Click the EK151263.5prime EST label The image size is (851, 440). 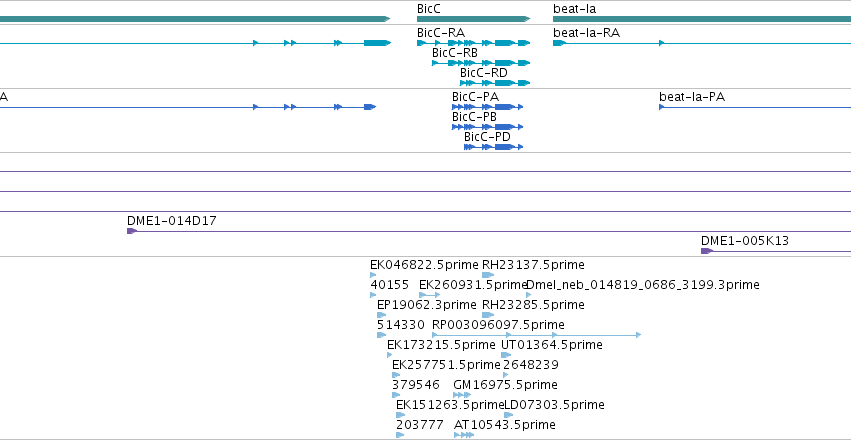pyautogui.click(x=448, y=405)
